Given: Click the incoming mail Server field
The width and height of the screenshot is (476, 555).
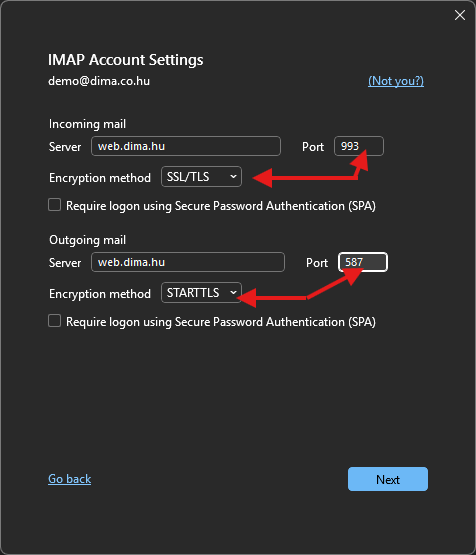Looking at the screenshot, I should point(186,146).
